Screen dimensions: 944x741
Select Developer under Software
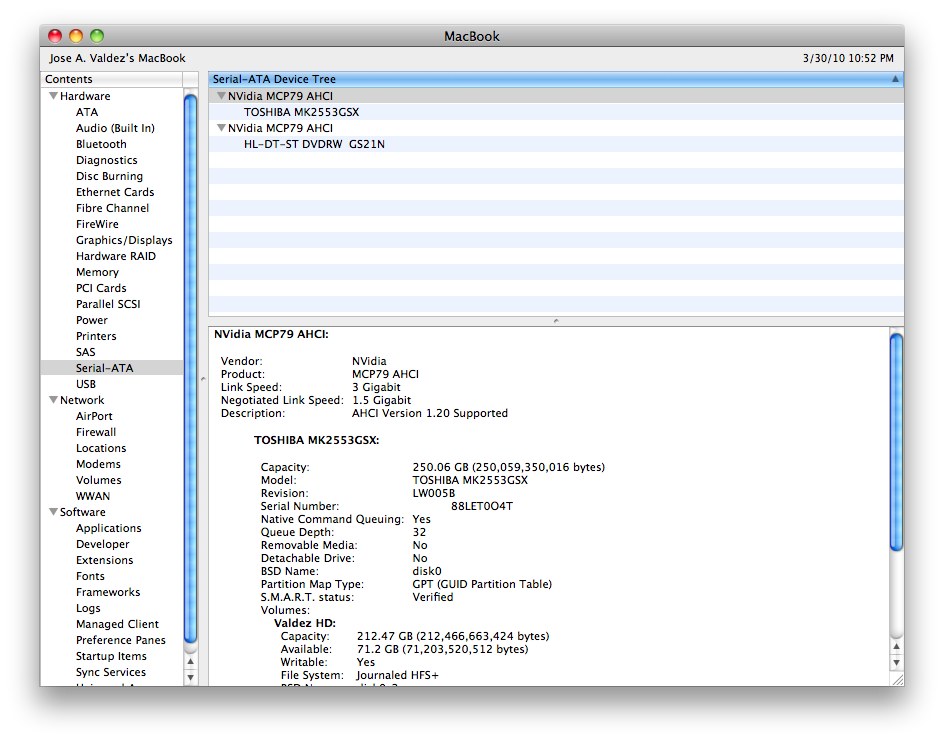pyautogui.click(x=102, y=544)
